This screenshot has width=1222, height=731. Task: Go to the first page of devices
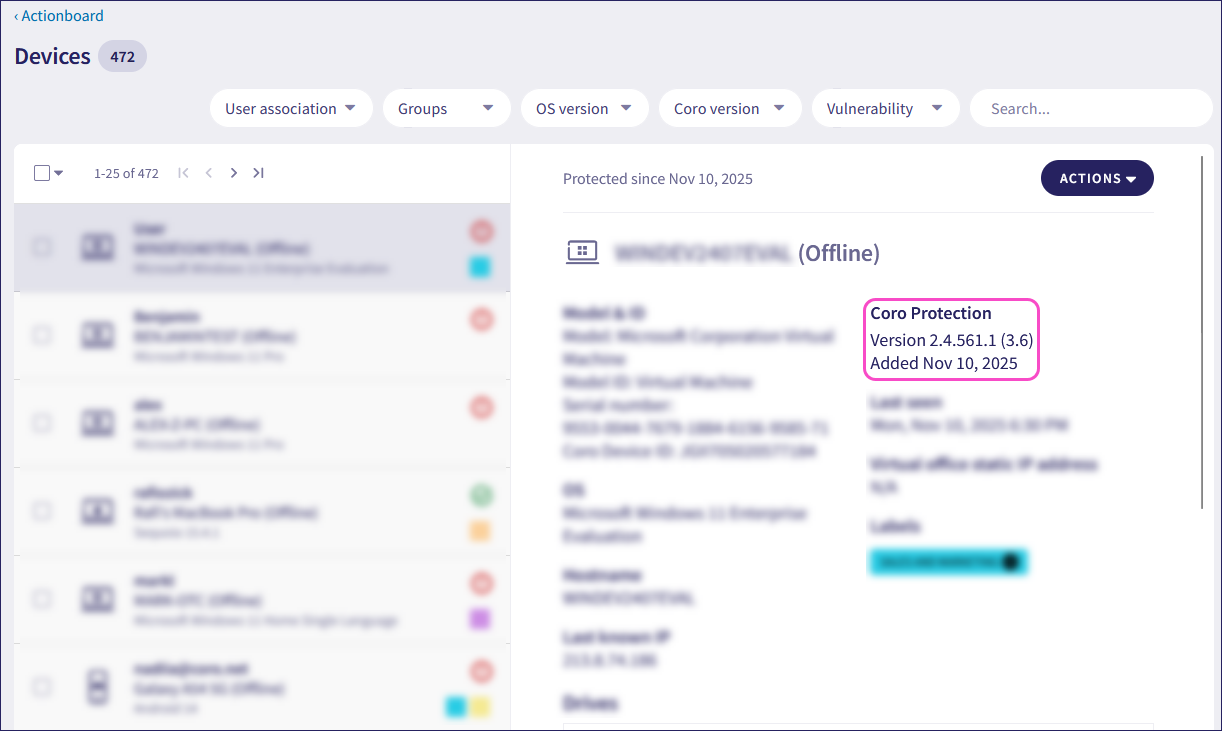click(x=183, y=173)
